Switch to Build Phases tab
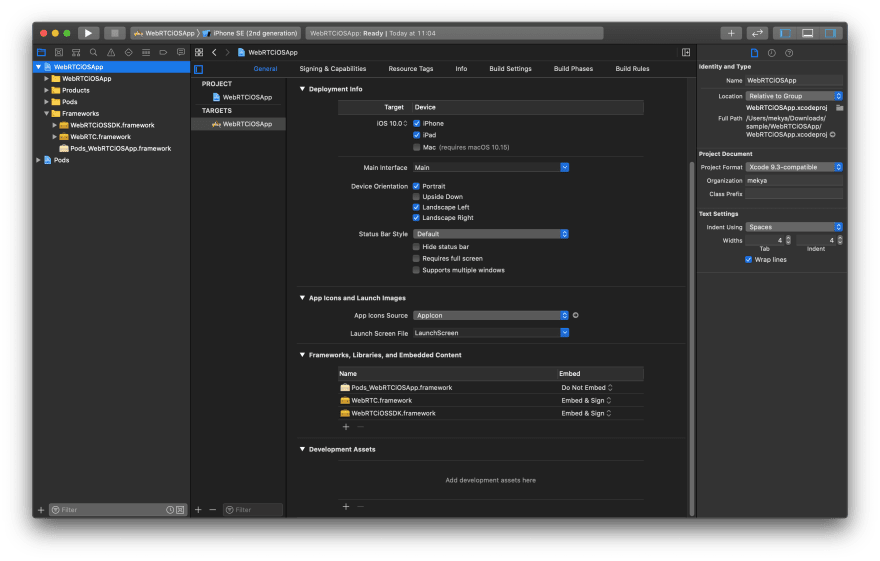The height and width of the screenshot is (561, 880). coord(573,68)
